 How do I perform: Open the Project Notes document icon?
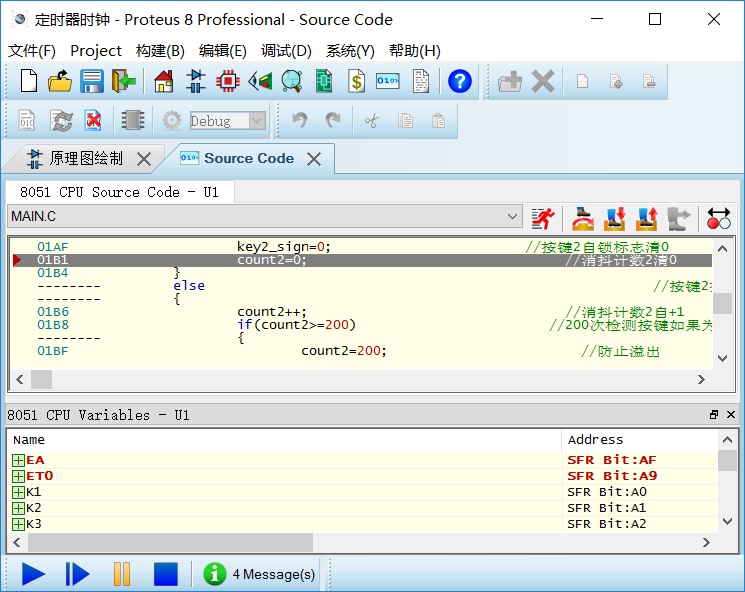[x=421, y=81]
